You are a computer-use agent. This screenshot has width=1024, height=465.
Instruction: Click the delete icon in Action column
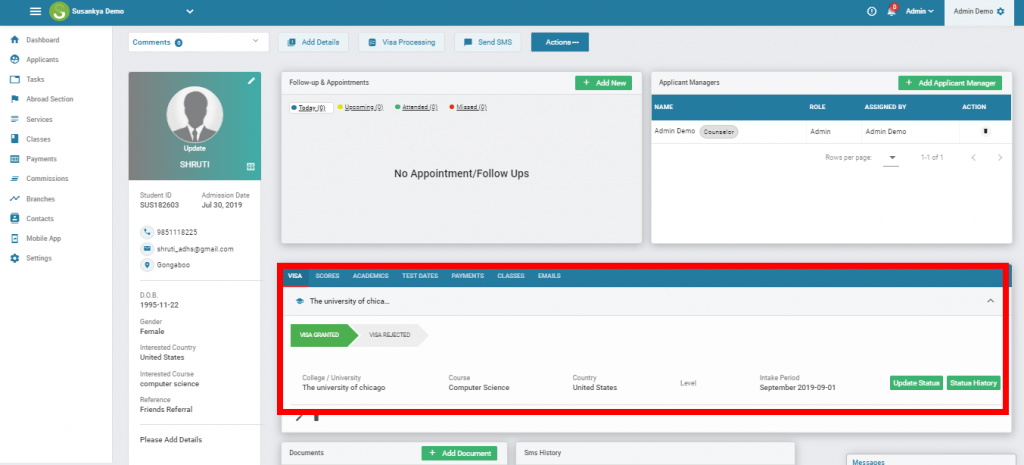(985, 131)
